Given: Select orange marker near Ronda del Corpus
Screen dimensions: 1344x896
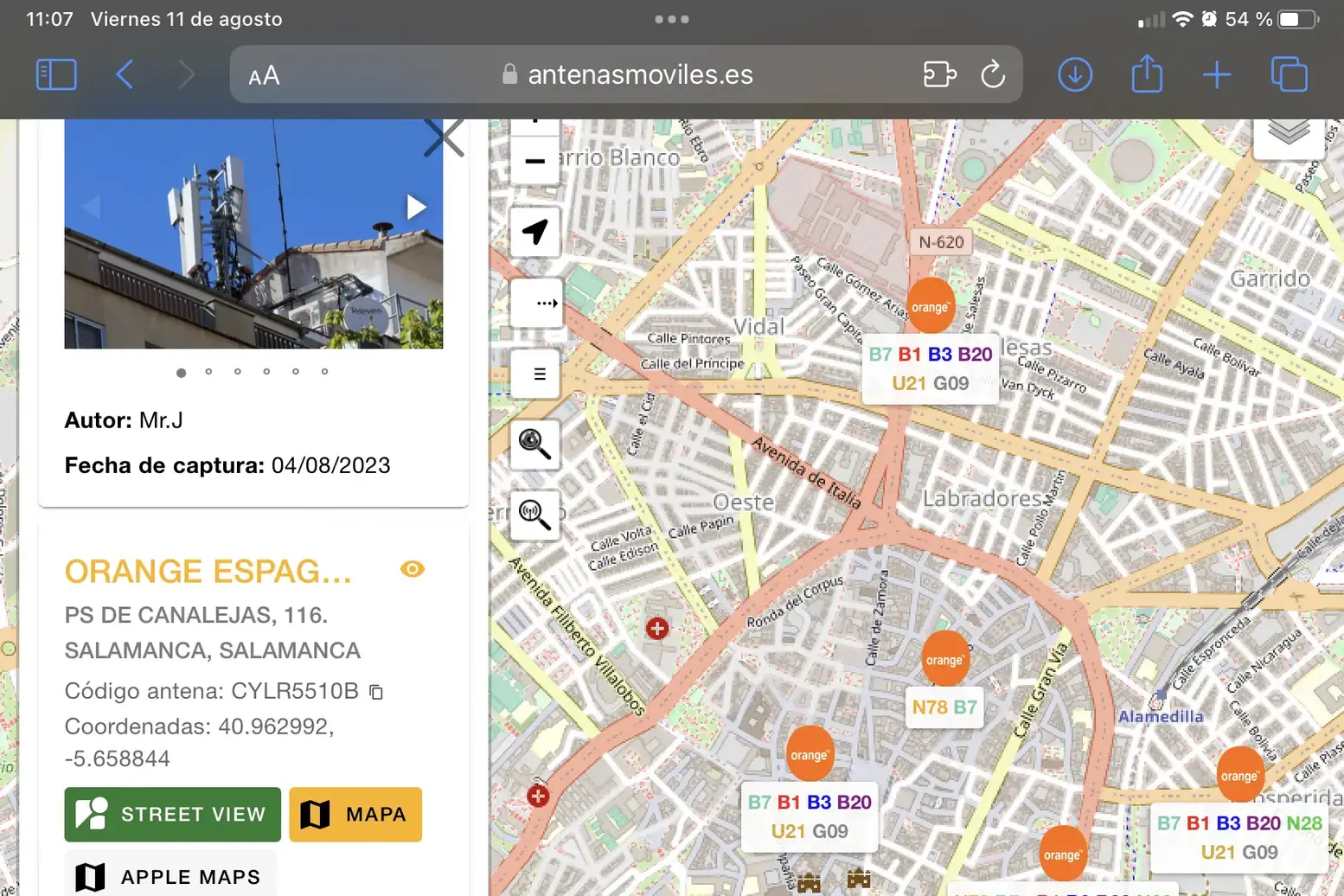Looking at the screenshot, I should pyautogui.click(x=810, y=754).
